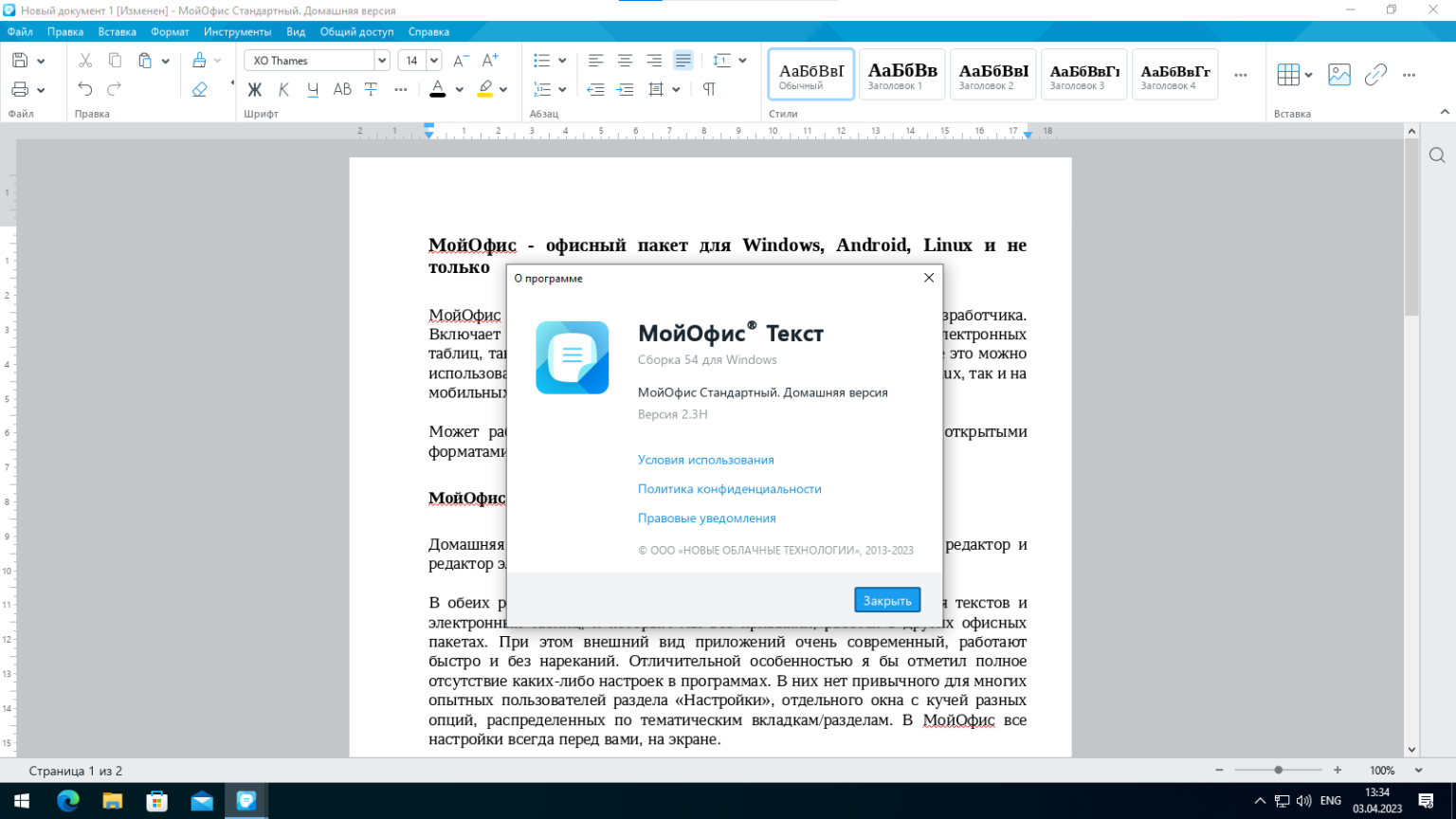The height and width of the screenshot is (819, 1456).
Task: Click the Insert link chain icon
Action: click(1375, 75)
